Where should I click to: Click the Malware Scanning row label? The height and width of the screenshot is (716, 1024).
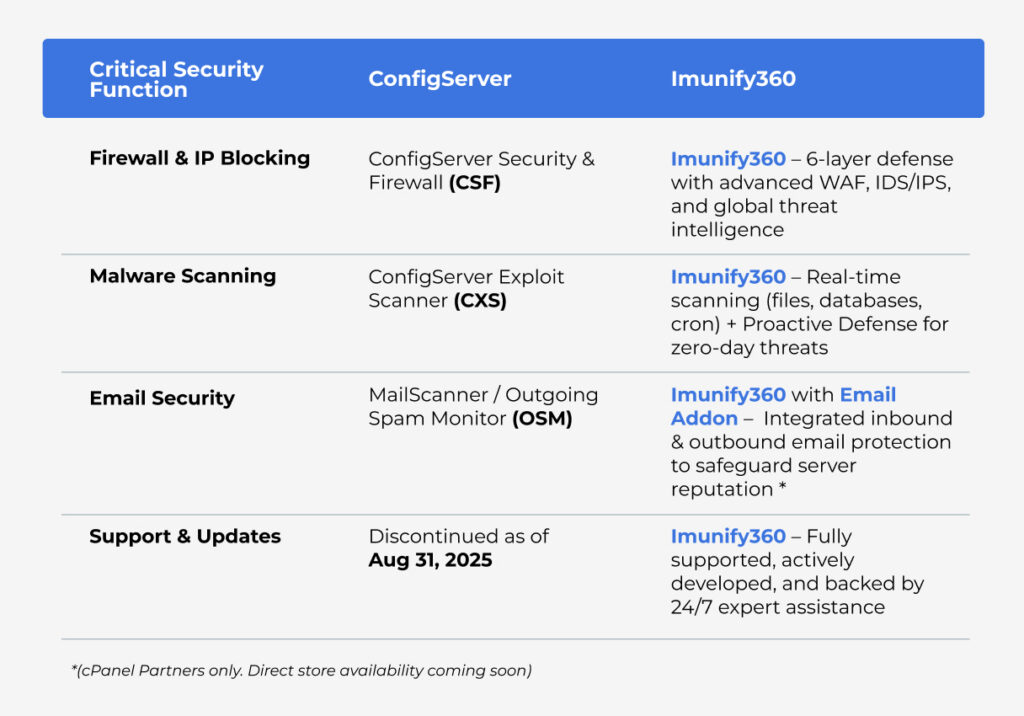tap(182, 276)
